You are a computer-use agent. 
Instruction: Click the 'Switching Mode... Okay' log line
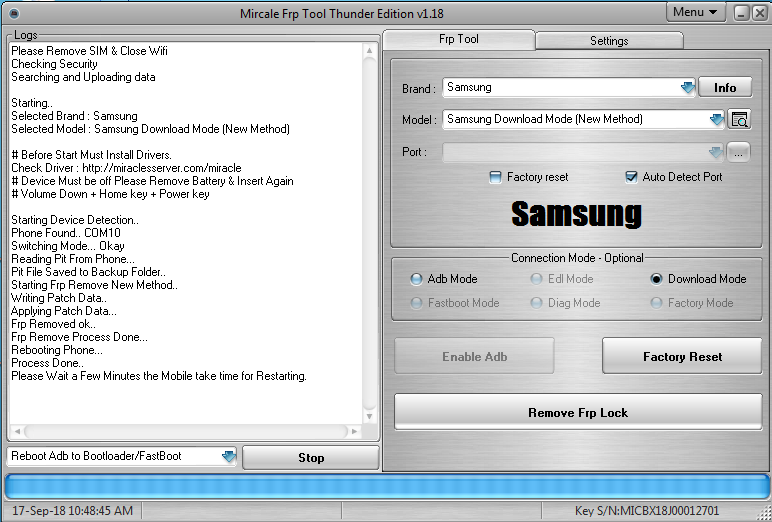(67, 246)
